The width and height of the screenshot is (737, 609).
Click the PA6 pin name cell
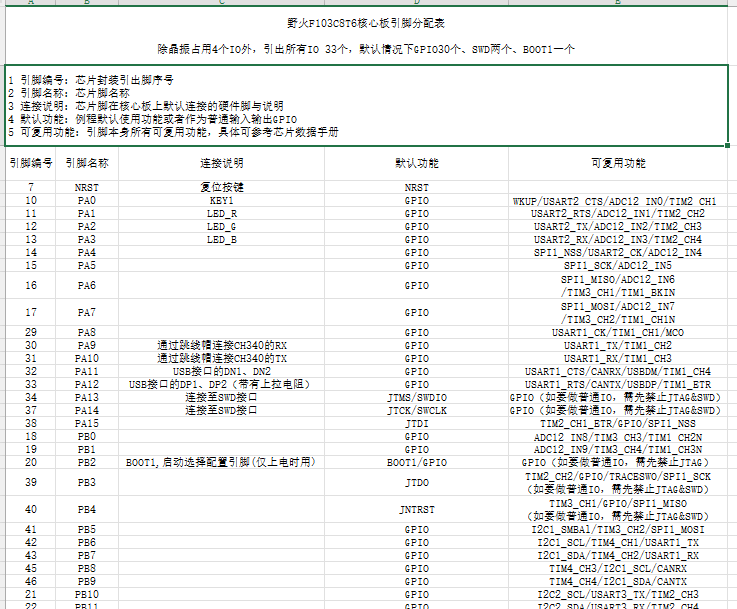click(87, 285)
